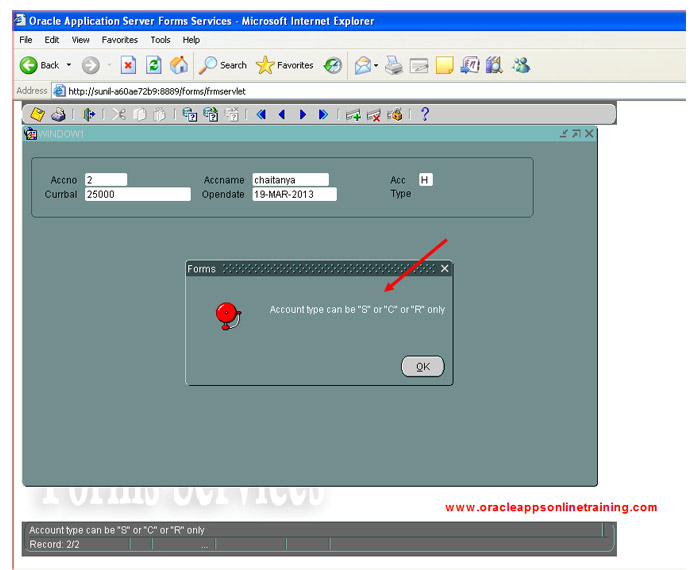Open the Favorites menu
The image size is (700, 570).
120,40
